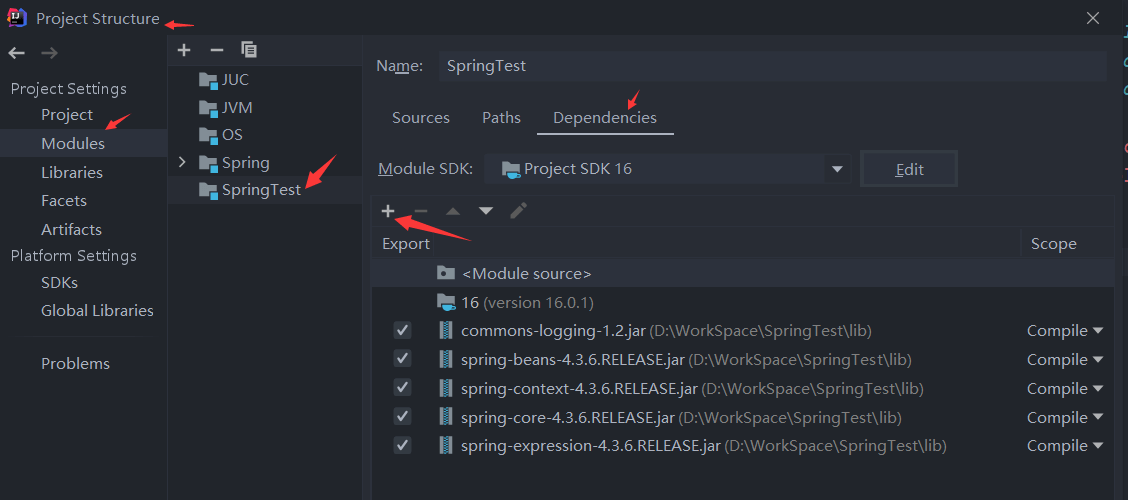Click spring-core jar archive icon

[447, 417]
